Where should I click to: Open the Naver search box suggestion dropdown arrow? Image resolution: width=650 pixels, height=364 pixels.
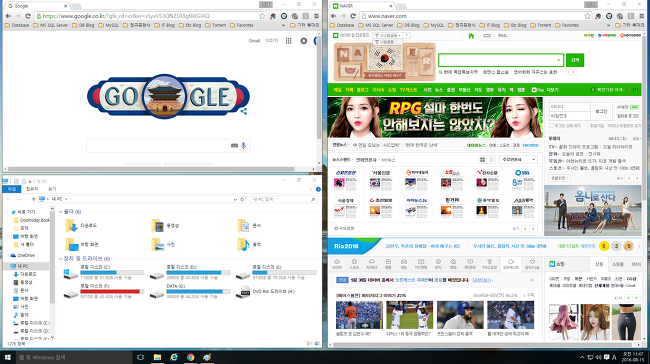(x=558, y=60)
